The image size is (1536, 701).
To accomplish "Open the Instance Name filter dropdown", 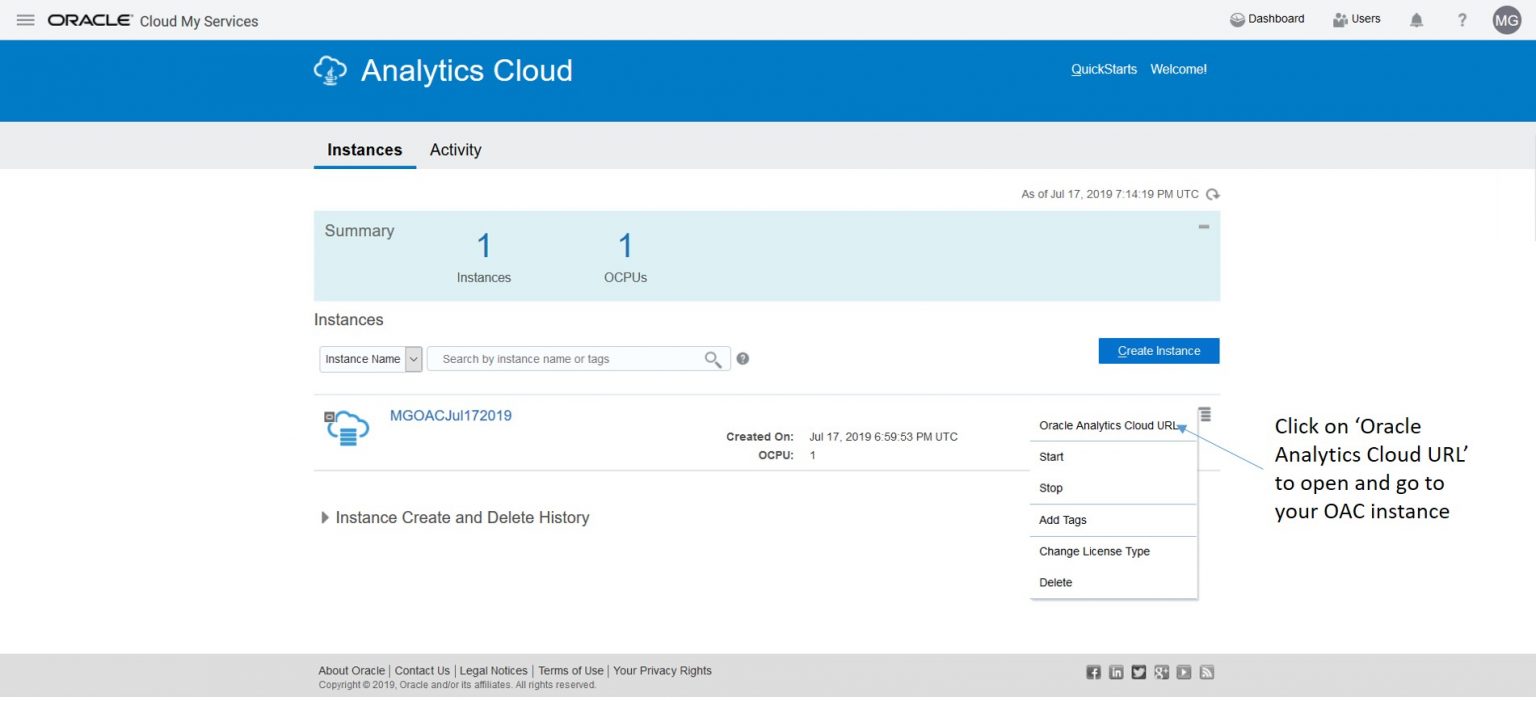I will coord(412,358).
